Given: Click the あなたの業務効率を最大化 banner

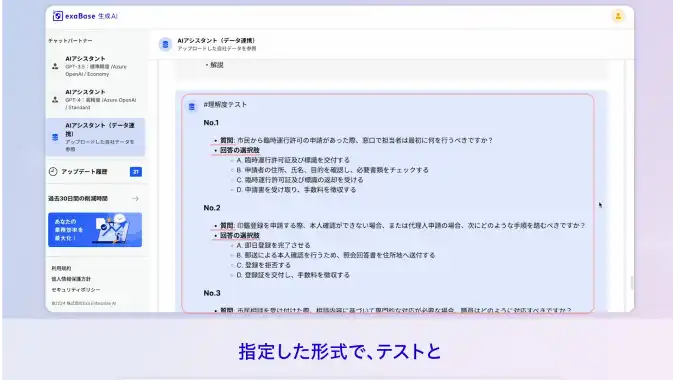Looking at the screenshot, I should (x=95, y=230).
